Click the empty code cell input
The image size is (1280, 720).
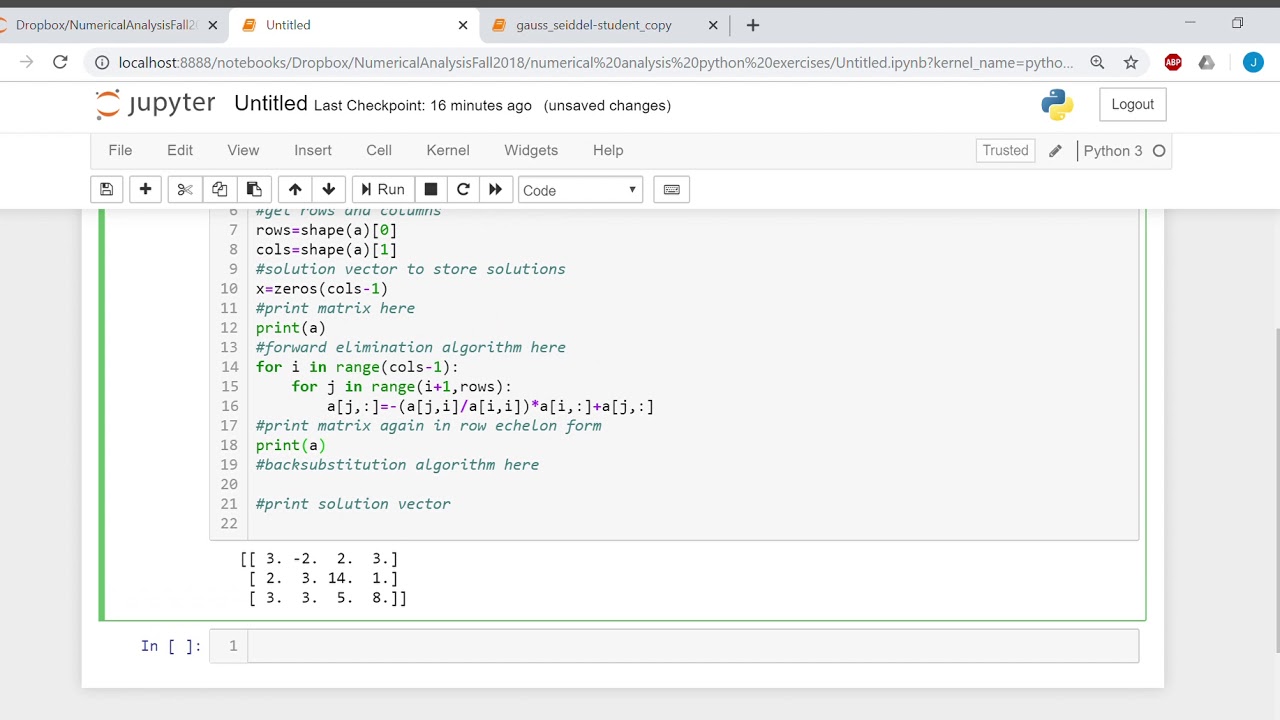(x=693, y=646)
